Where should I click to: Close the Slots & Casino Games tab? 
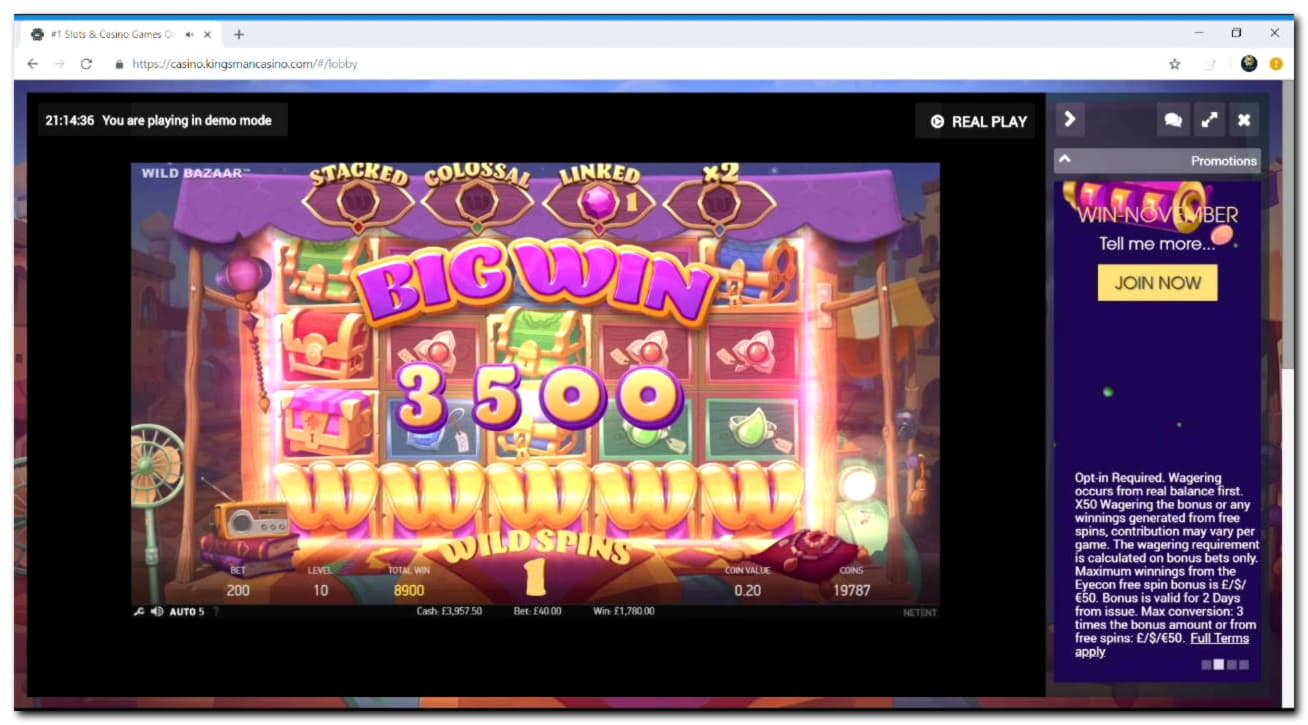pyautogui.click(x=207, y=34)
